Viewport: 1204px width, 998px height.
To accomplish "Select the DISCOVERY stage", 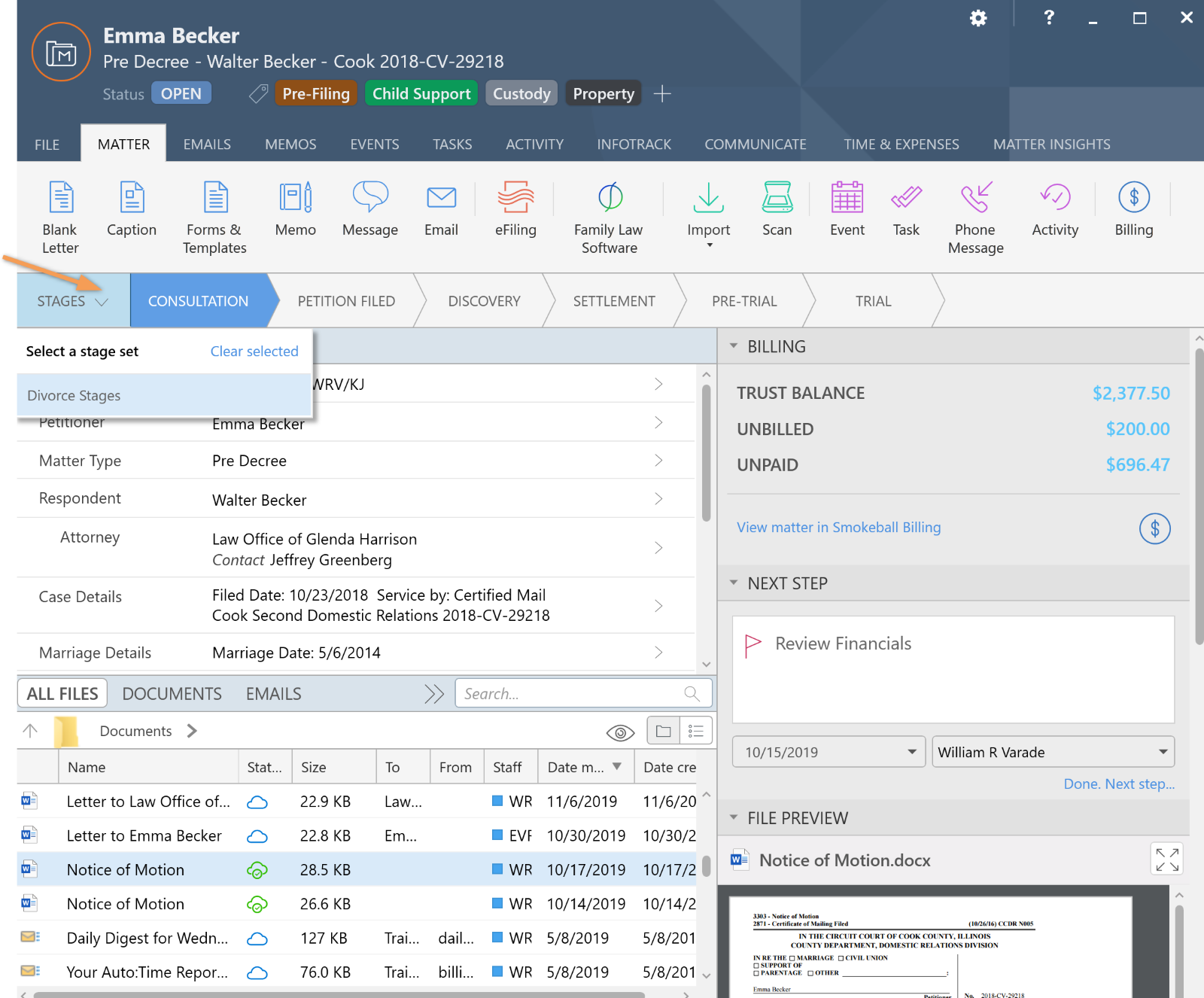I will pos(484,301).
